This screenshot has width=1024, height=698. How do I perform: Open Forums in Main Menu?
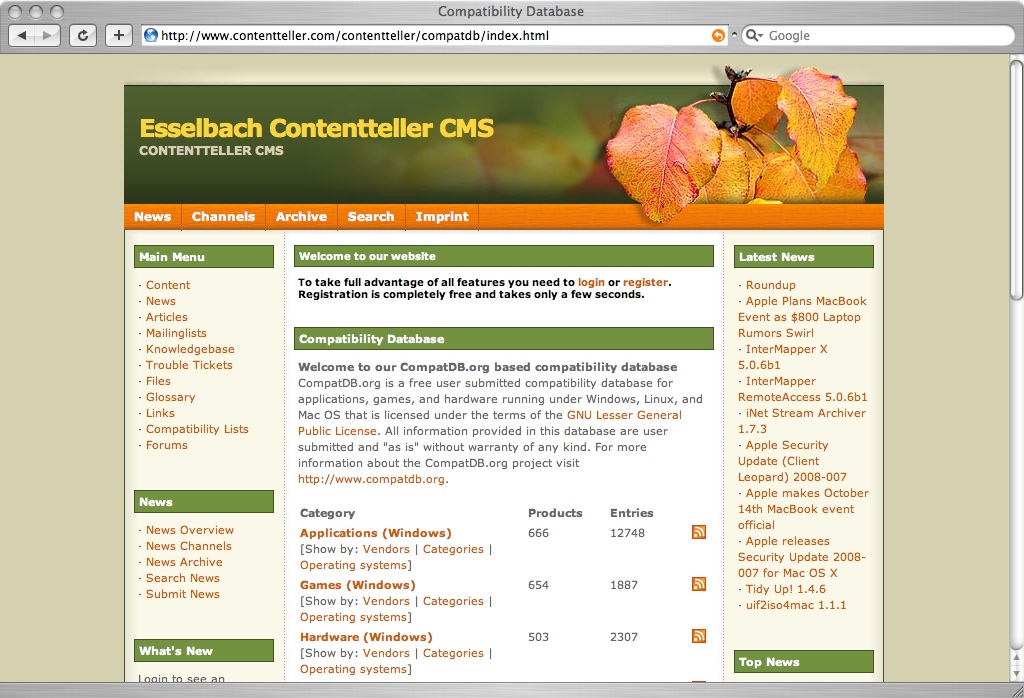tap(167, 445)
